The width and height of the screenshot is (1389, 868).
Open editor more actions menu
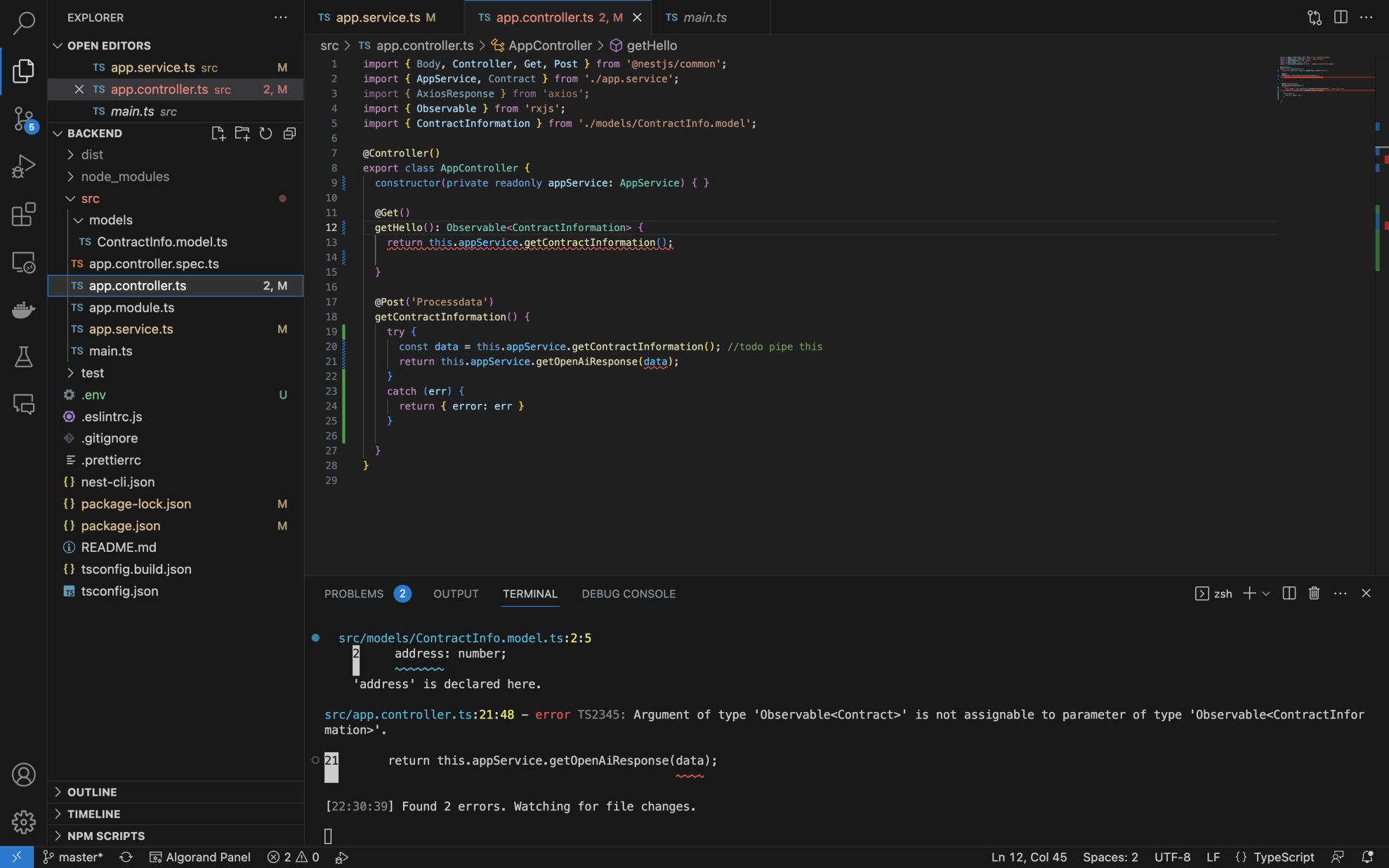[1367, 18]
